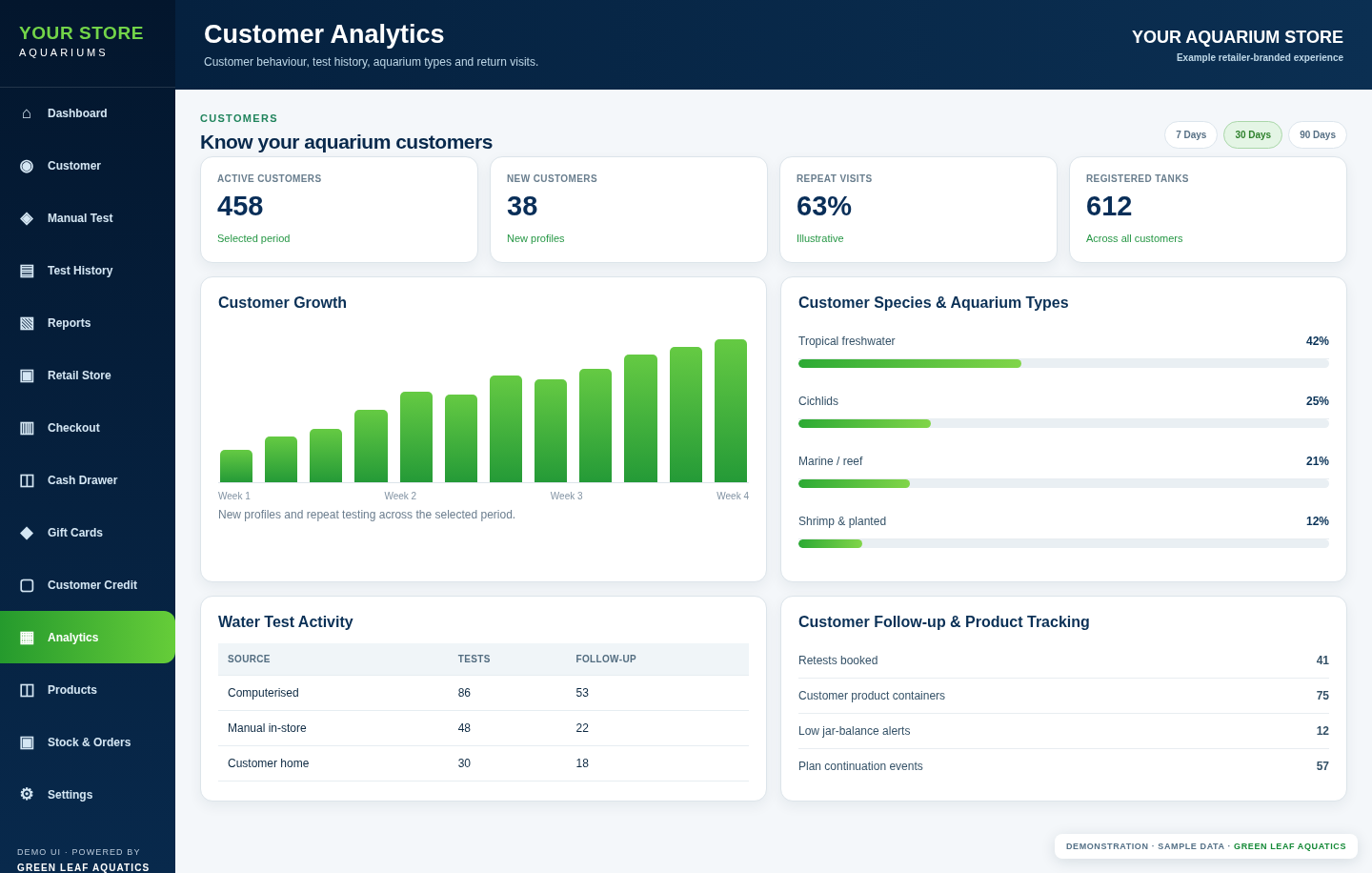Go to Test History page
The width and height of the screenshot is (1372, 873).
tap(88, 271)
